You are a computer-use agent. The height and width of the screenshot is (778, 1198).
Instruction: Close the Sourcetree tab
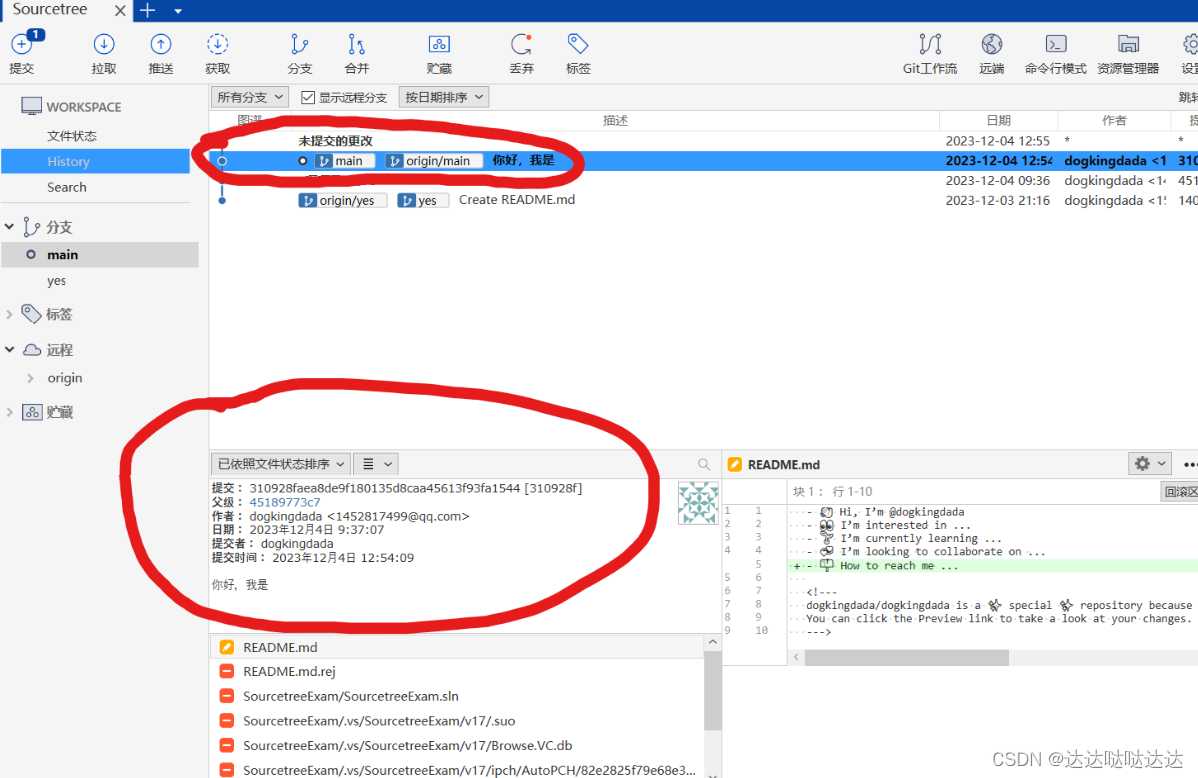click(120, 11)
